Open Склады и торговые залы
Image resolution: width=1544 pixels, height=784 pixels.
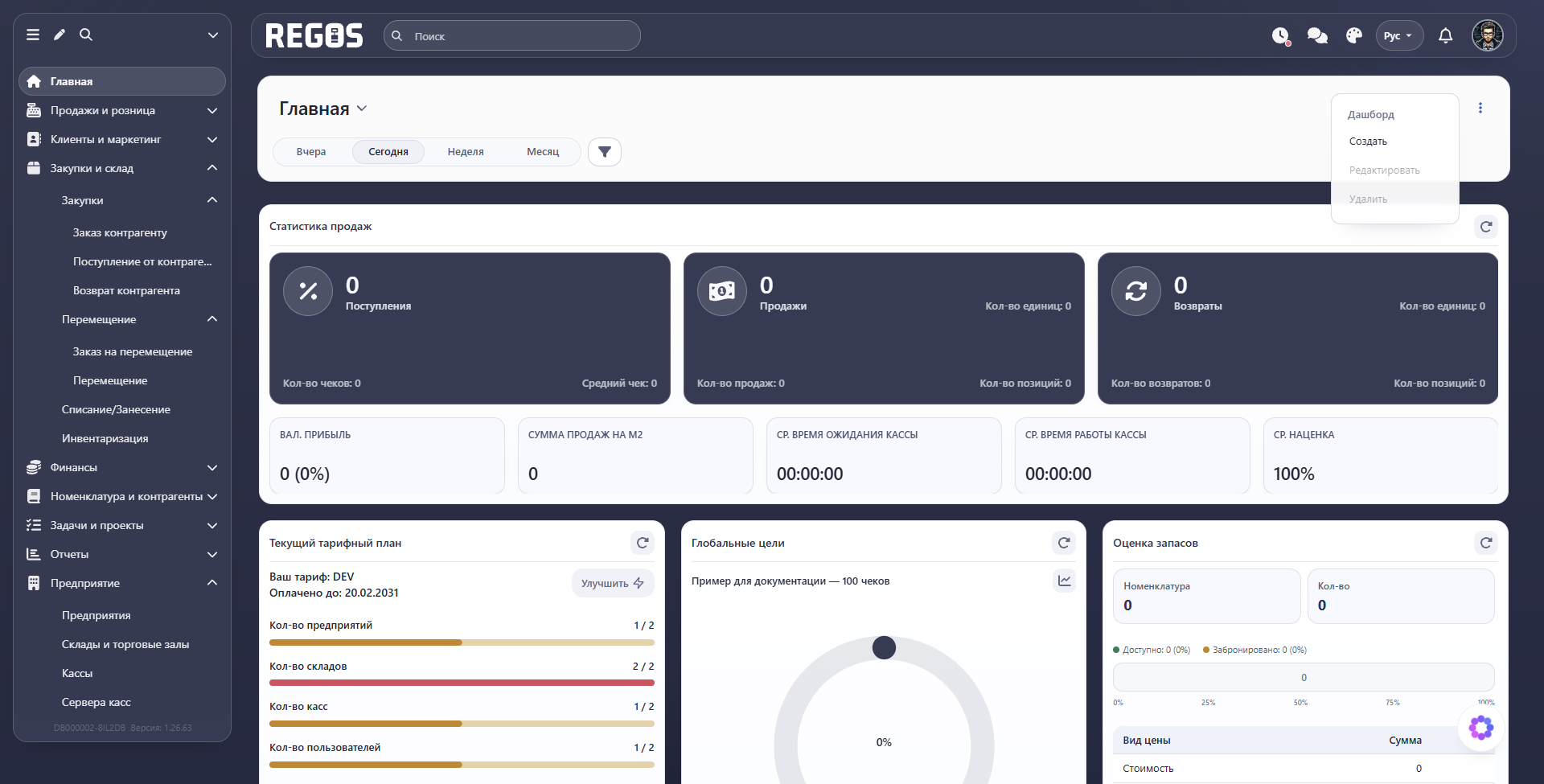(125, 644)
